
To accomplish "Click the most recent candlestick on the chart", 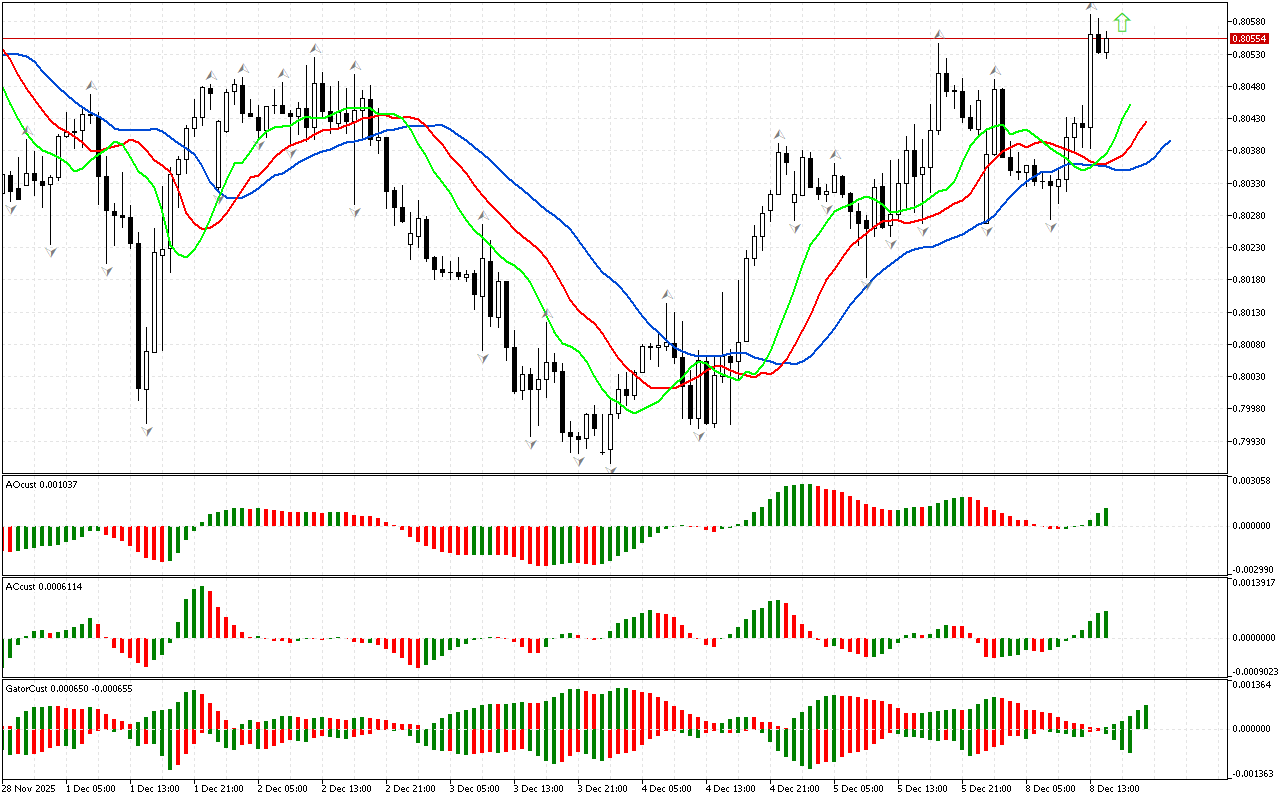I will click(1106, 42).
